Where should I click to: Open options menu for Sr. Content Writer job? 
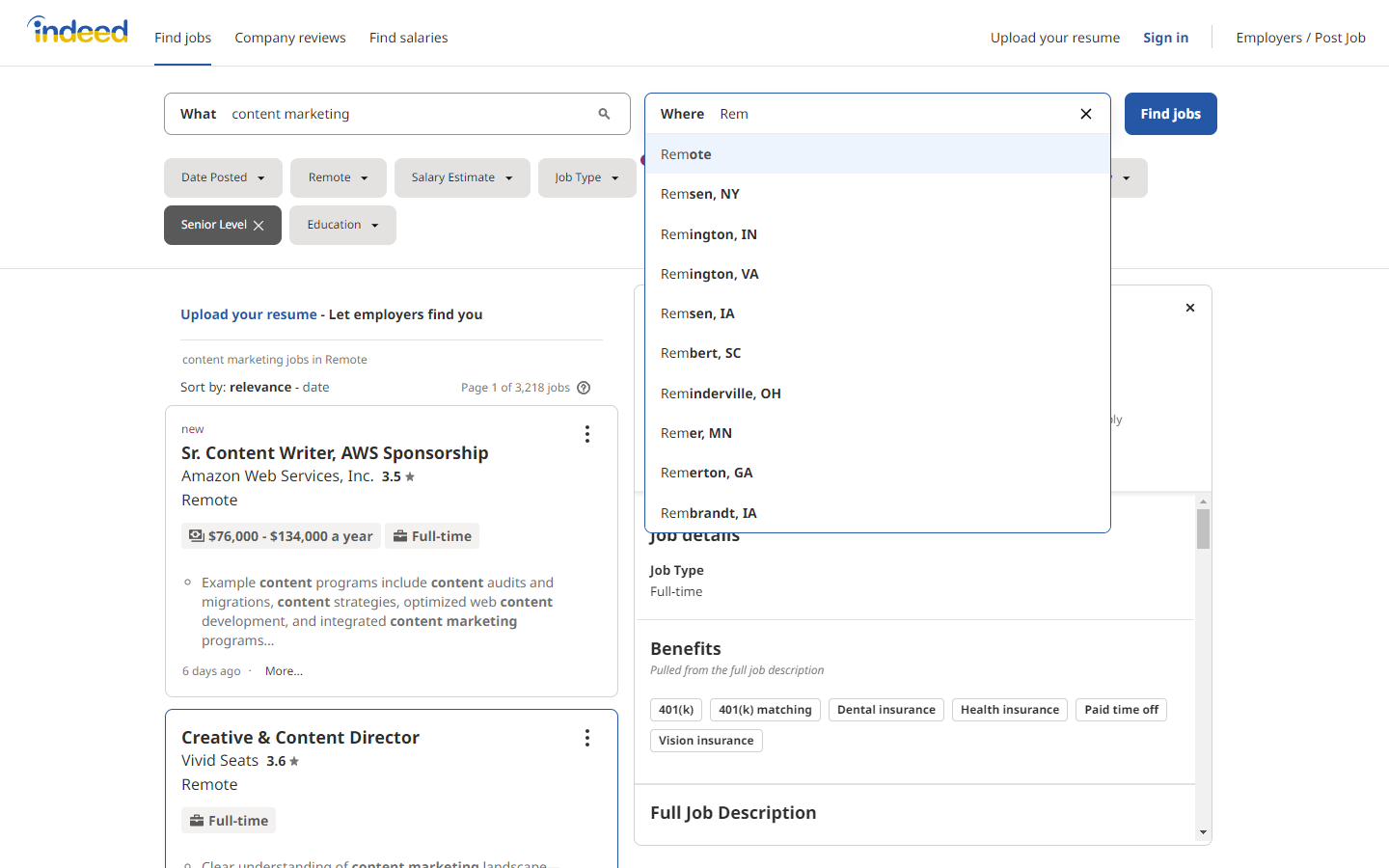click(x=586, y=434)
